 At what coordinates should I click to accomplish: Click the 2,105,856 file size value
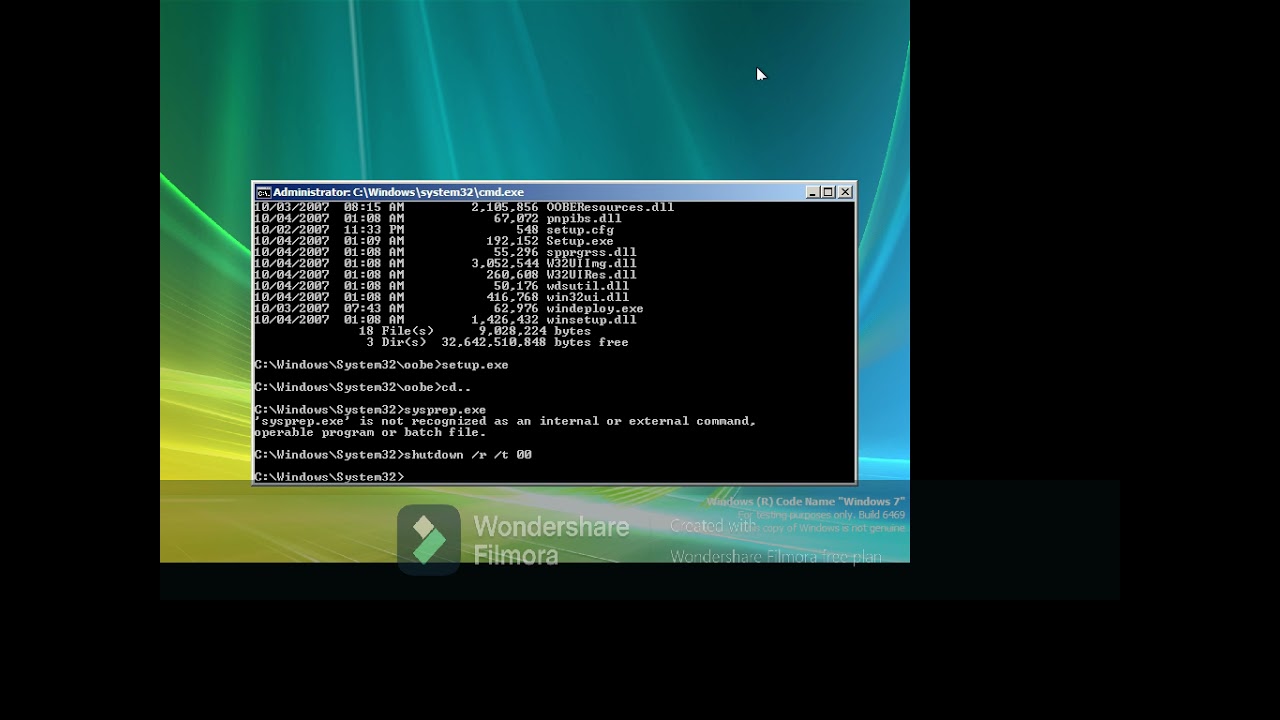tap(505, 207)
